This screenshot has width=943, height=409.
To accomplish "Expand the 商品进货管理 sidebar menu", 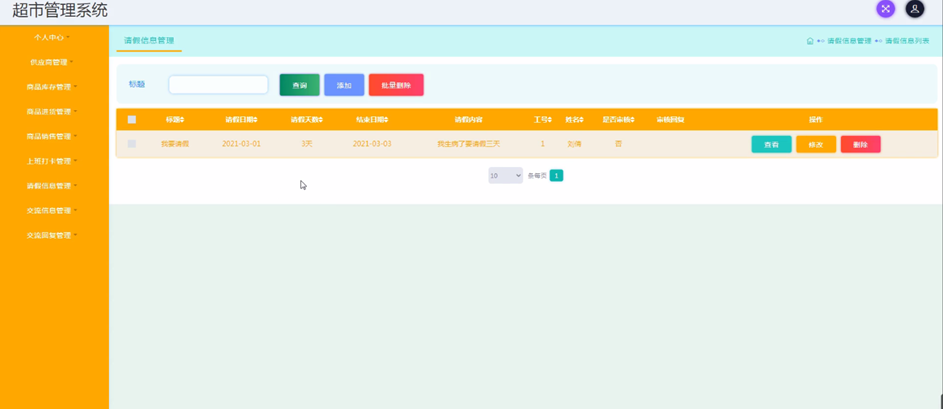I will 52,111.
